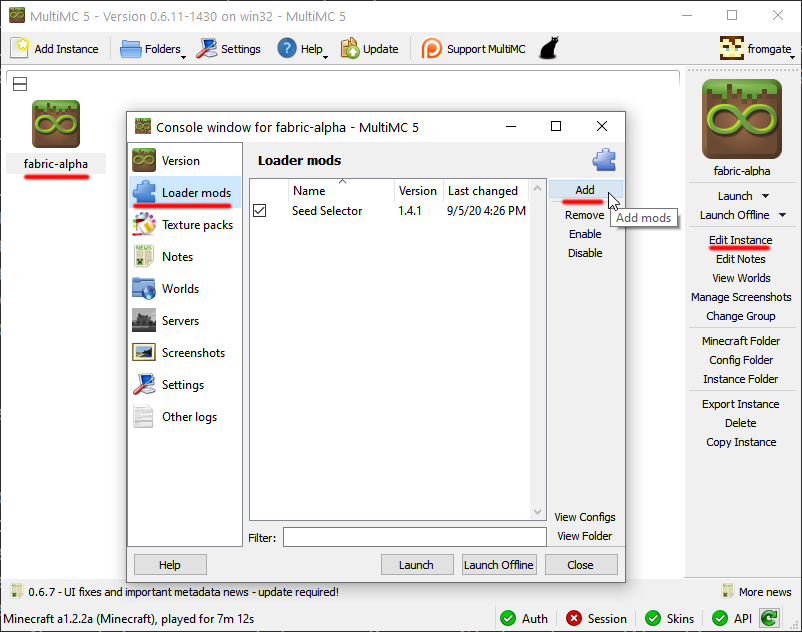
Task: Select fabric-alpha instance icon in main list
Action: 56,125
